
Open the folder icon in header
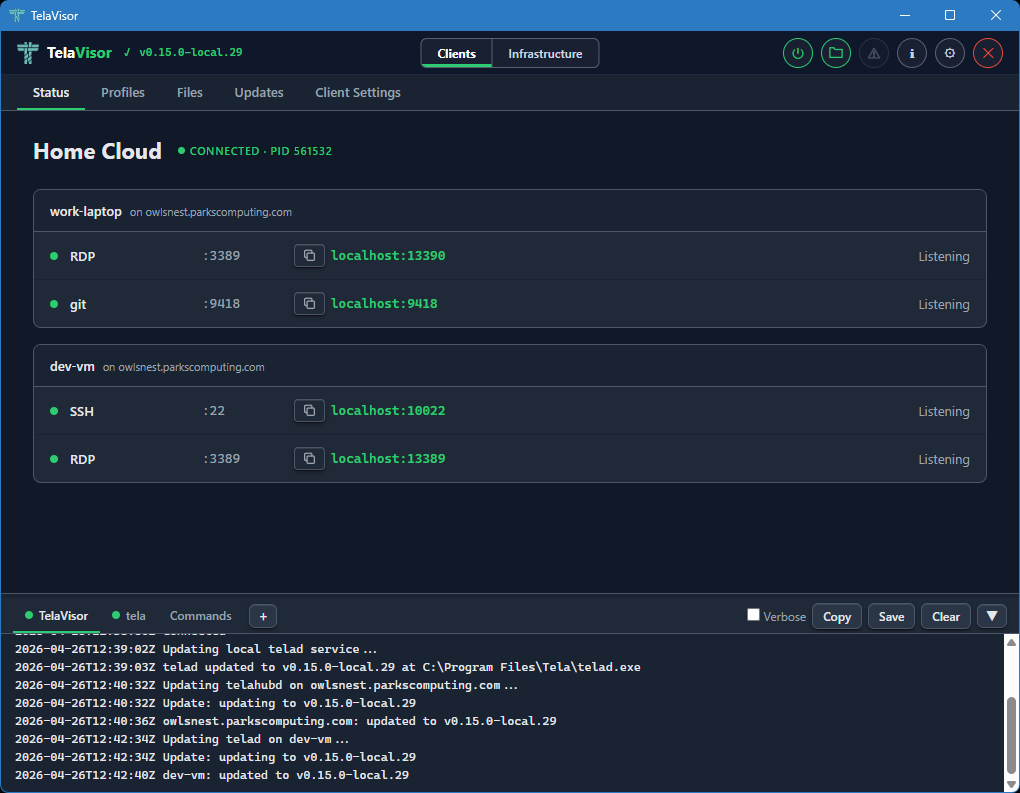836,53
